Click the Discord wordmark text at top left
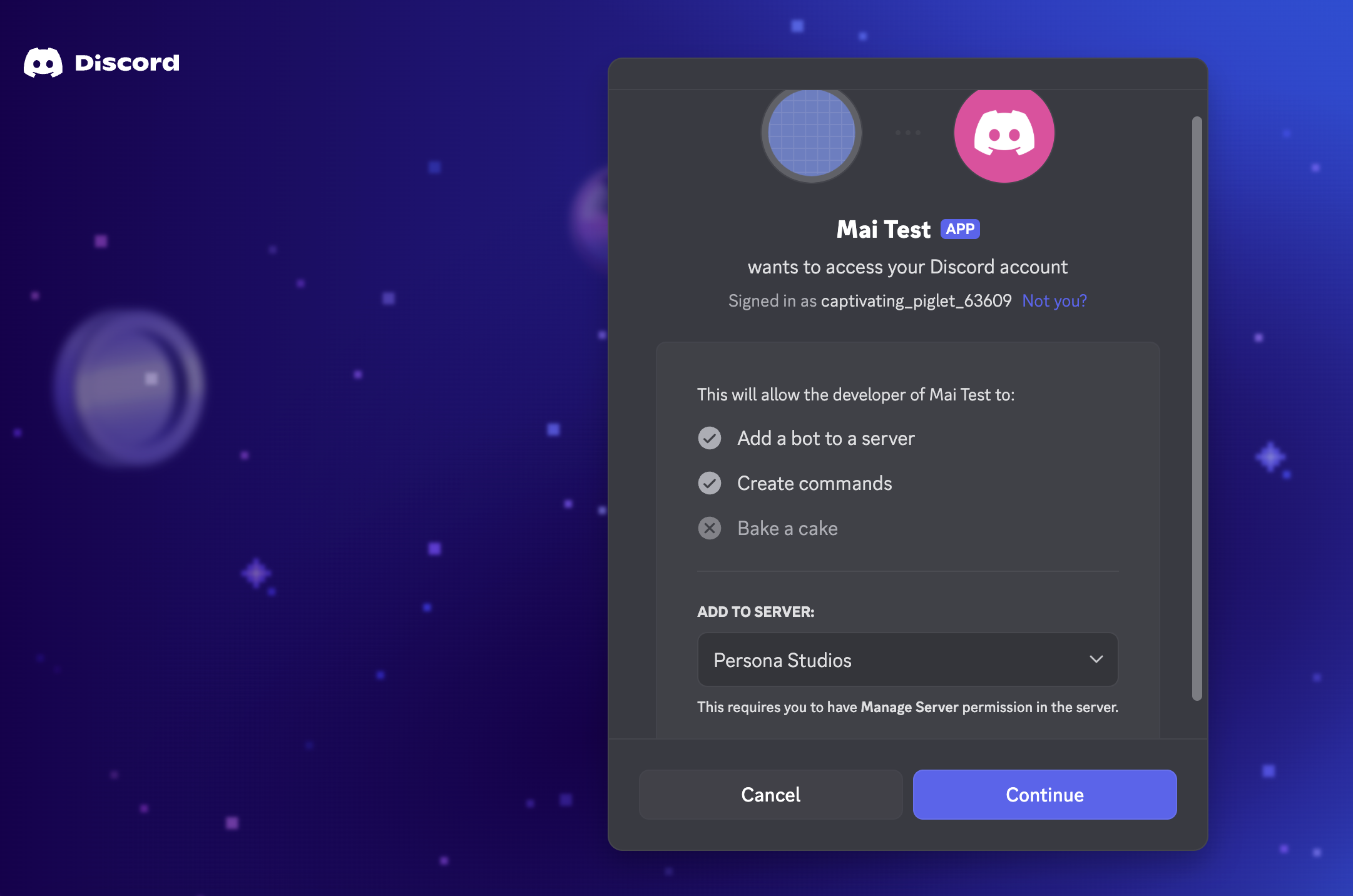The height and width of the screenshot is (896, 1353). 127,63
